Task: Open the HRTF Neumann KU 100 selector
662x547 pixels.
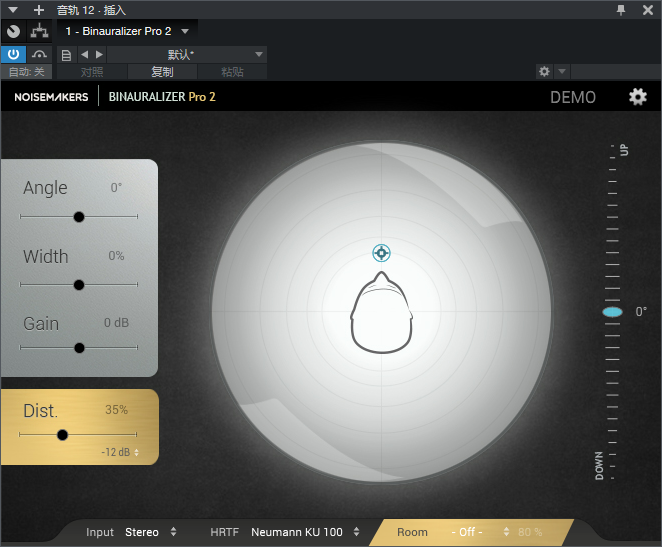Action: click(297, 532)
